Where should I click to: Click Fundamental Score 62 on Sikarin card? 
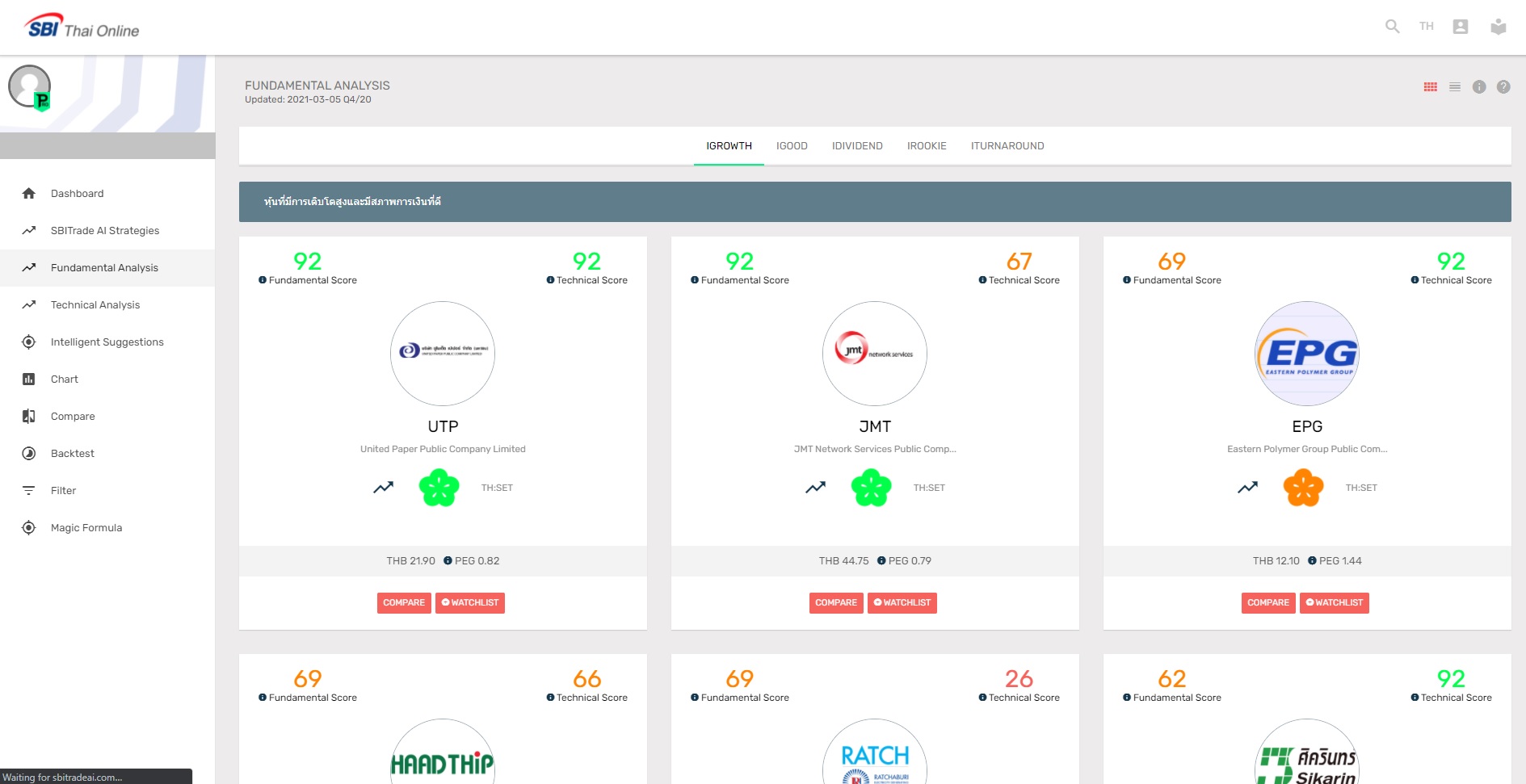pos(1172,679)
